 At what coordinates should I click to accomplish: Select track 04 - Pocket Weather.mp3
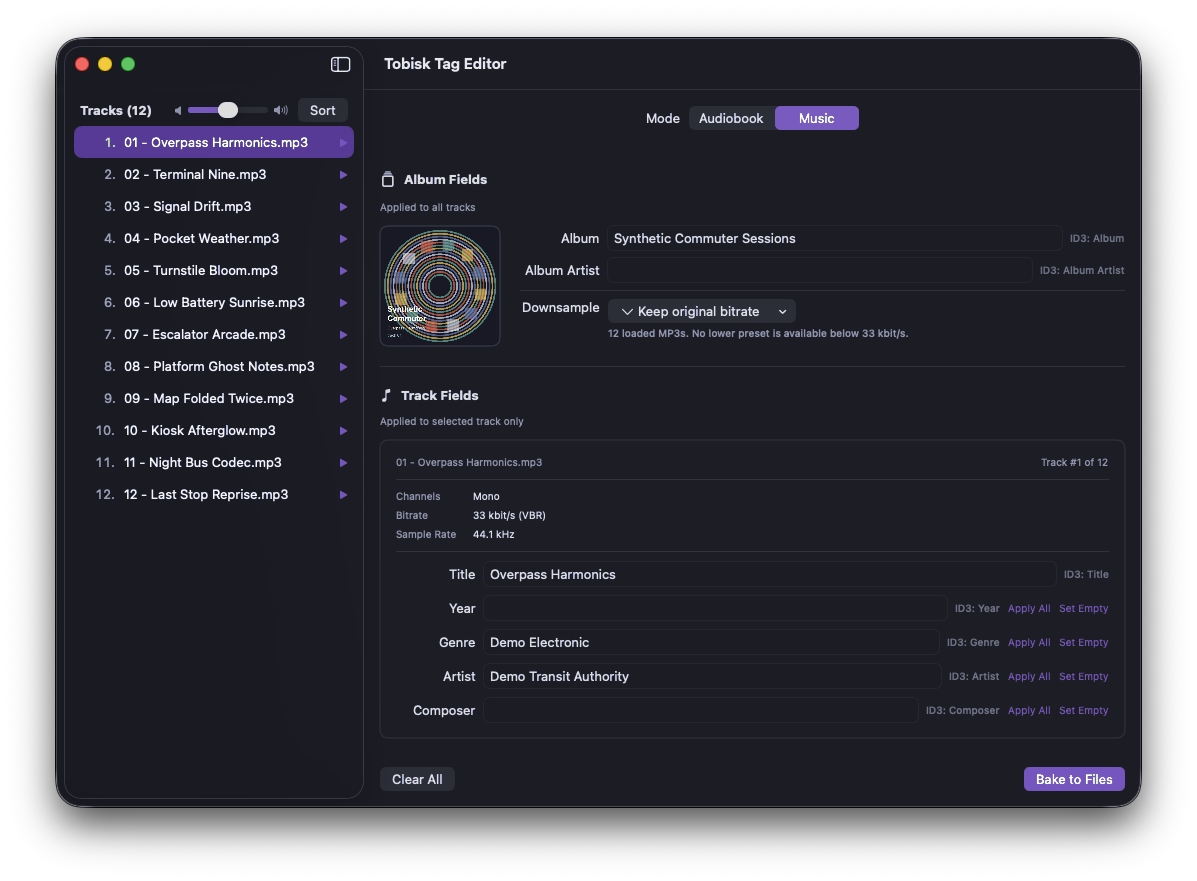tap(214, 239)
